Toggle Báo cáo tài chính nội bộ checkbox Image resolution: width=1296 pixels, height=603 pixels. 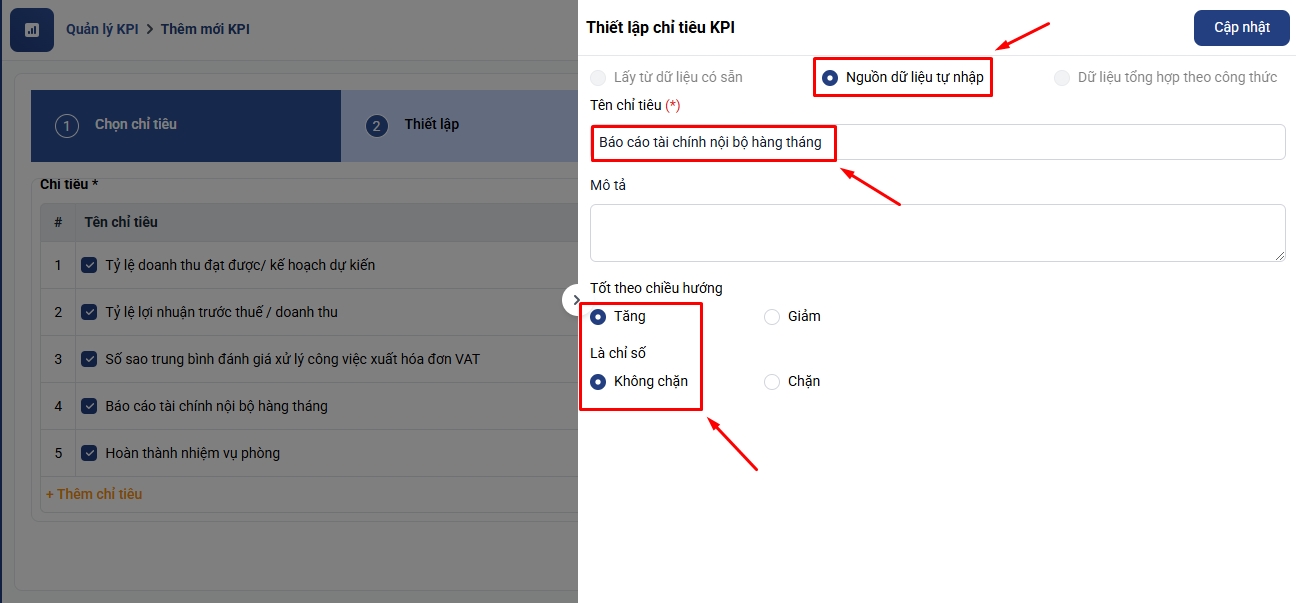point(89,406)
